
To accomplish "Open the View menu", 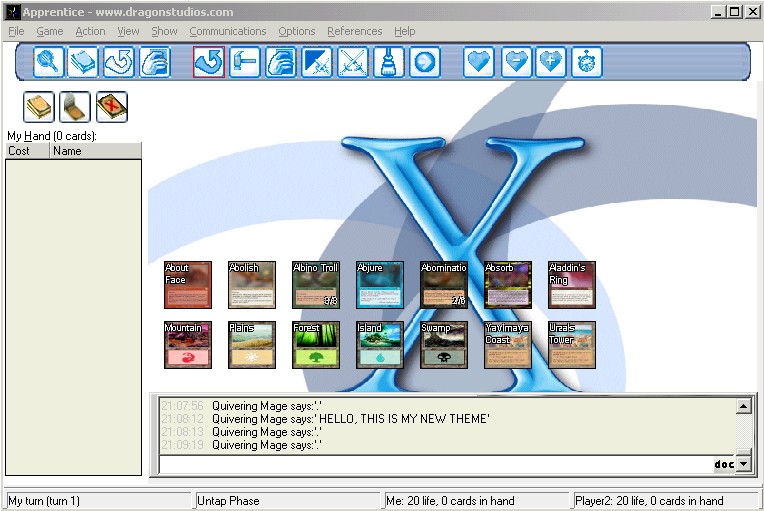I will pyautogui.click(x=128, y=31).
